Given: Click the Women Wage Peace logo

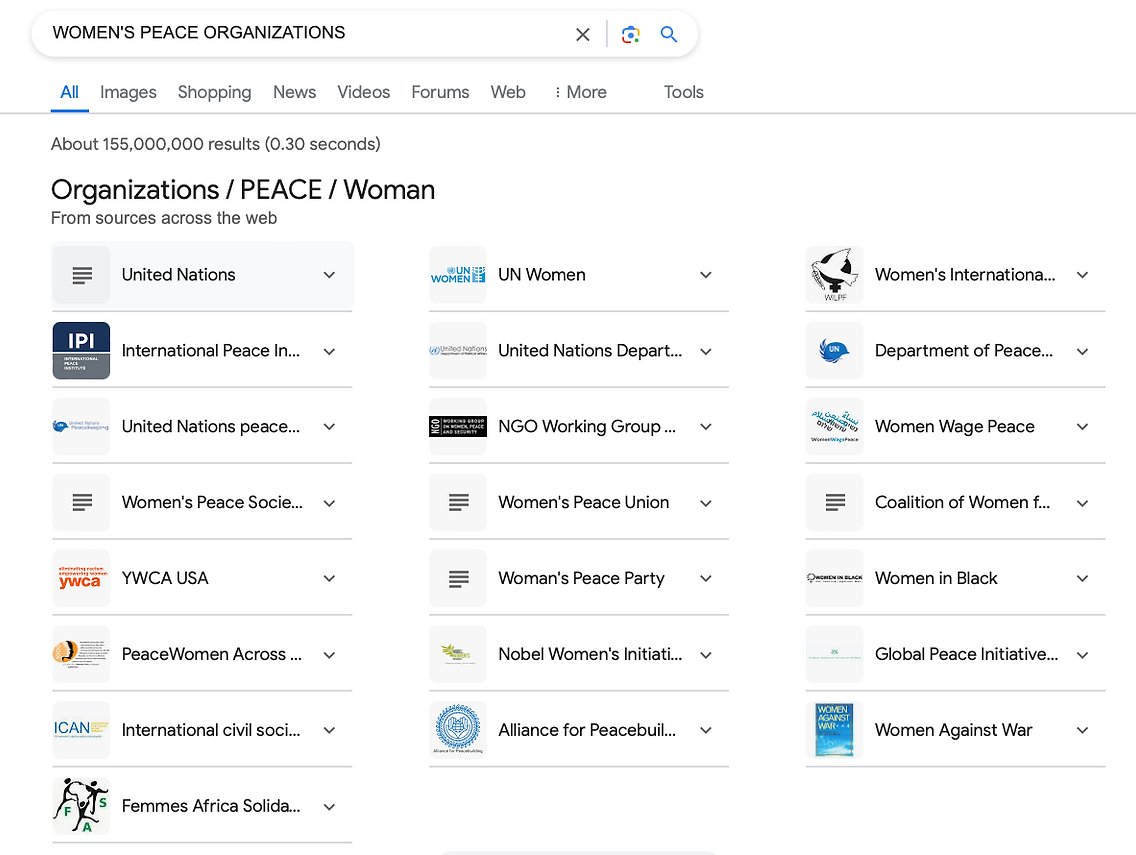Looking at the screenshot, I should point(835,427).
